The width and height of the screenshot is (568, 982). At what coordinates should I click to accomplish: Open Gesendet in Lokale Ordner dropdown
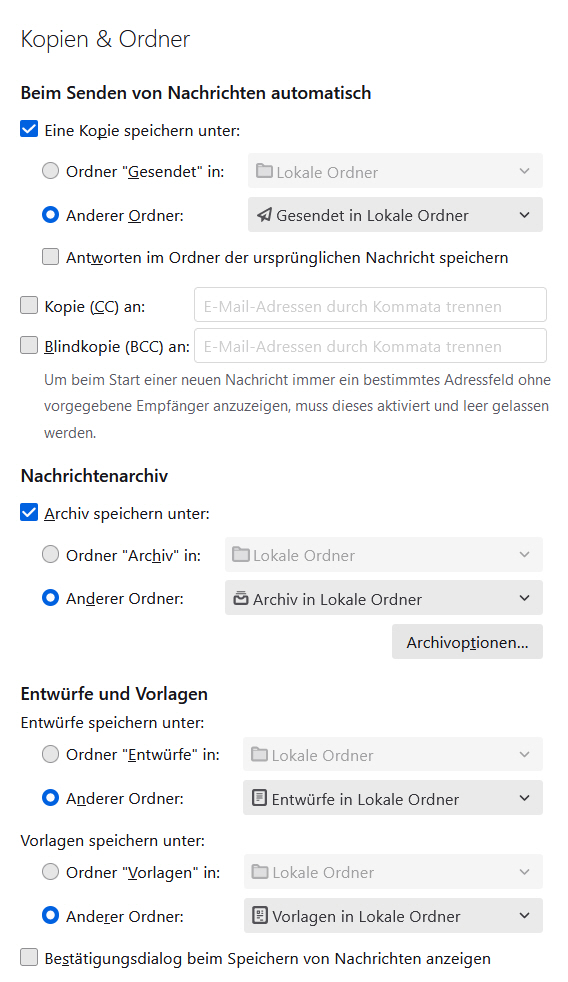point(395,215)
